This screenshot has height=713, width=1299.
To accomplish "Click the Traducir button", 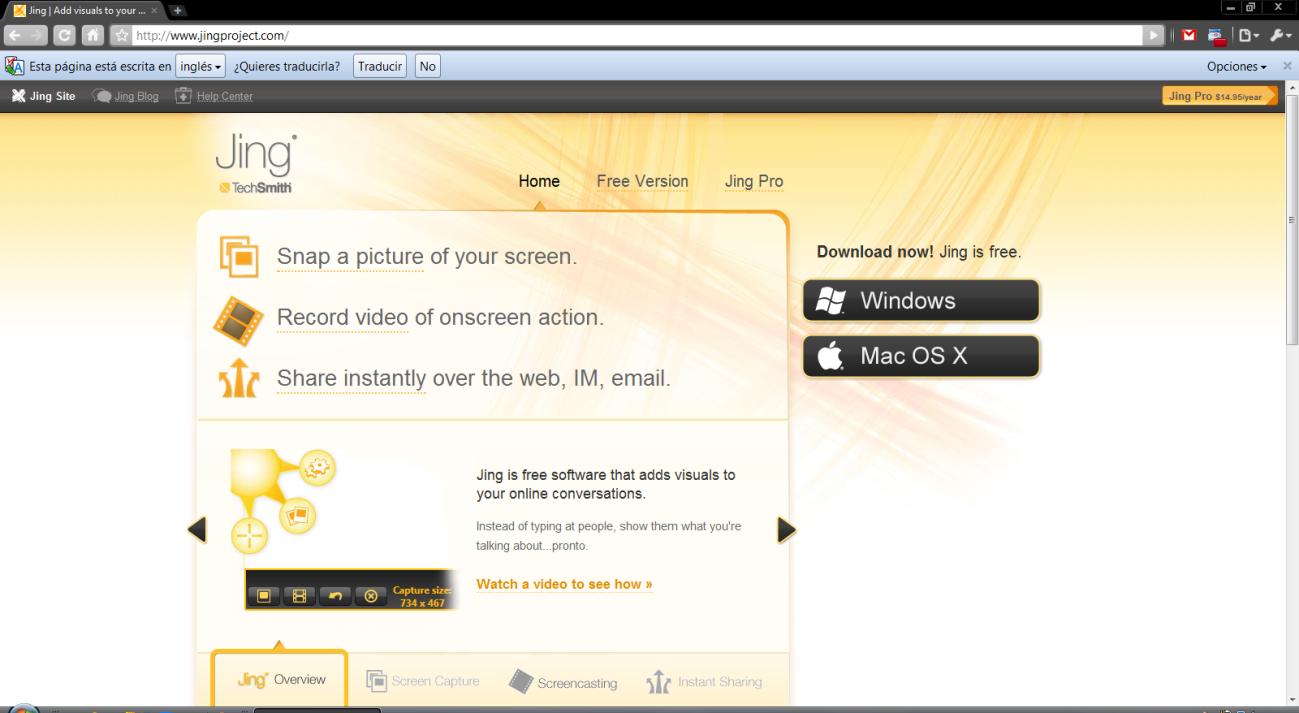I will point(380,67).
